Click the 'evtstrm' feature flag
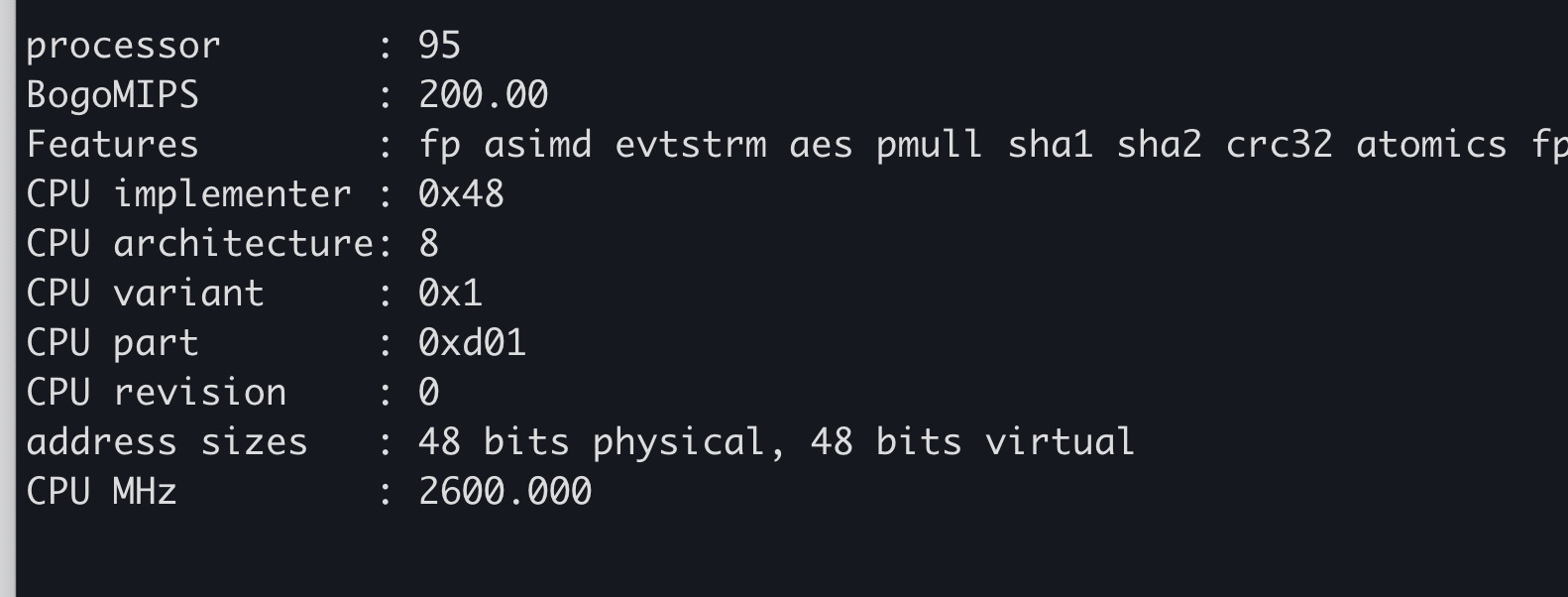Viewport: 1568px width, 597px height. point(690,145)
